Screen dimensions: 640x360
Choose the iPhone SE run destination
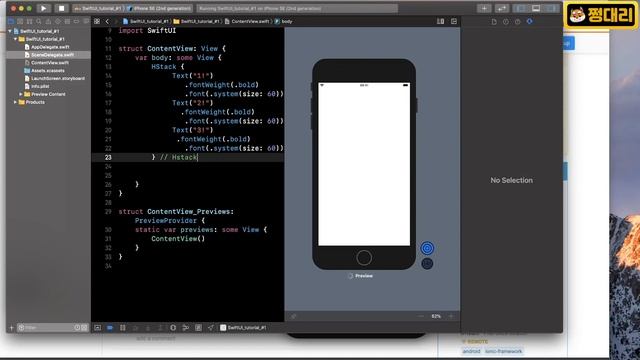160,8
